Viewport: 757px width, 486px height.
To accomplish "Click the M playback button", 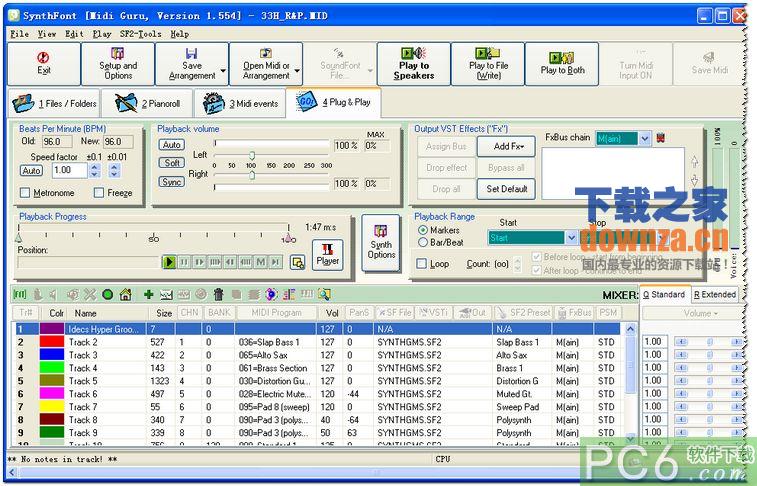I will [261, 262].
